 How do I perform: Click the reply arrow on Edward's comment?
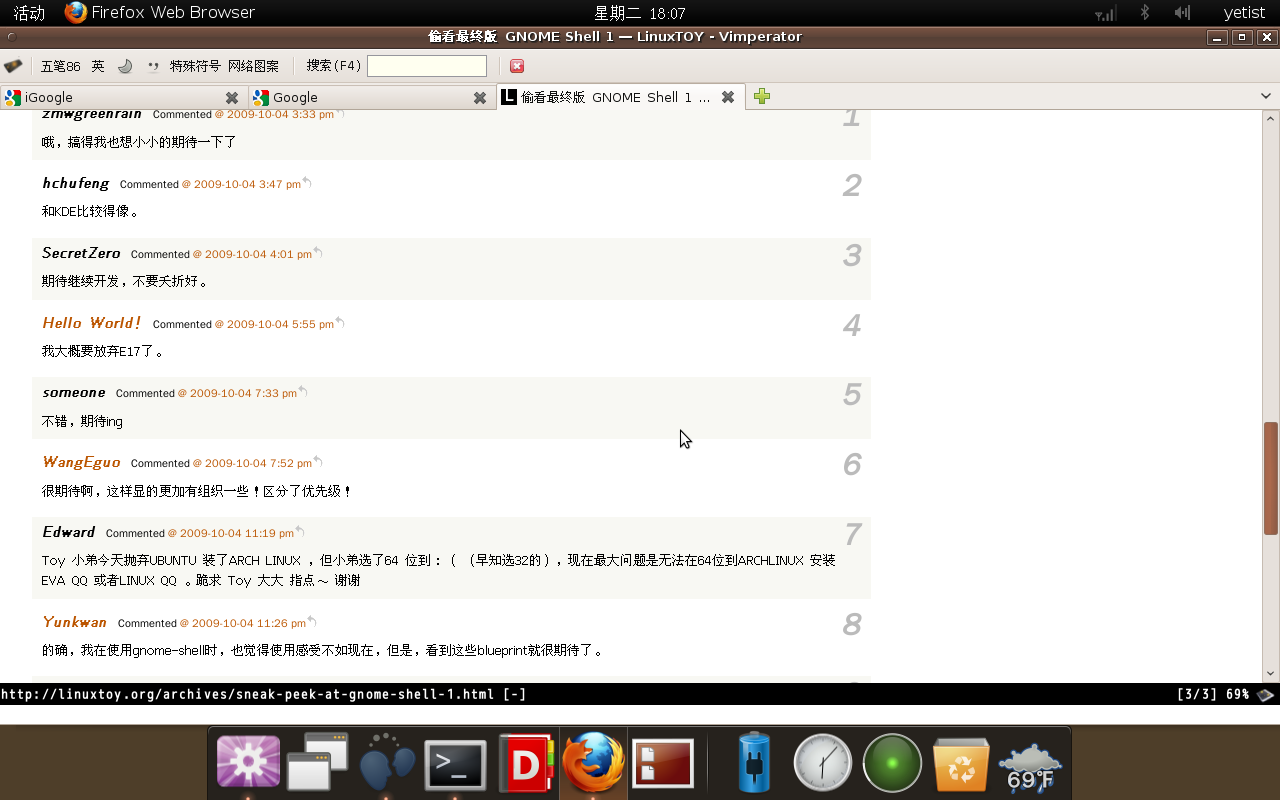tap(300, 532)
